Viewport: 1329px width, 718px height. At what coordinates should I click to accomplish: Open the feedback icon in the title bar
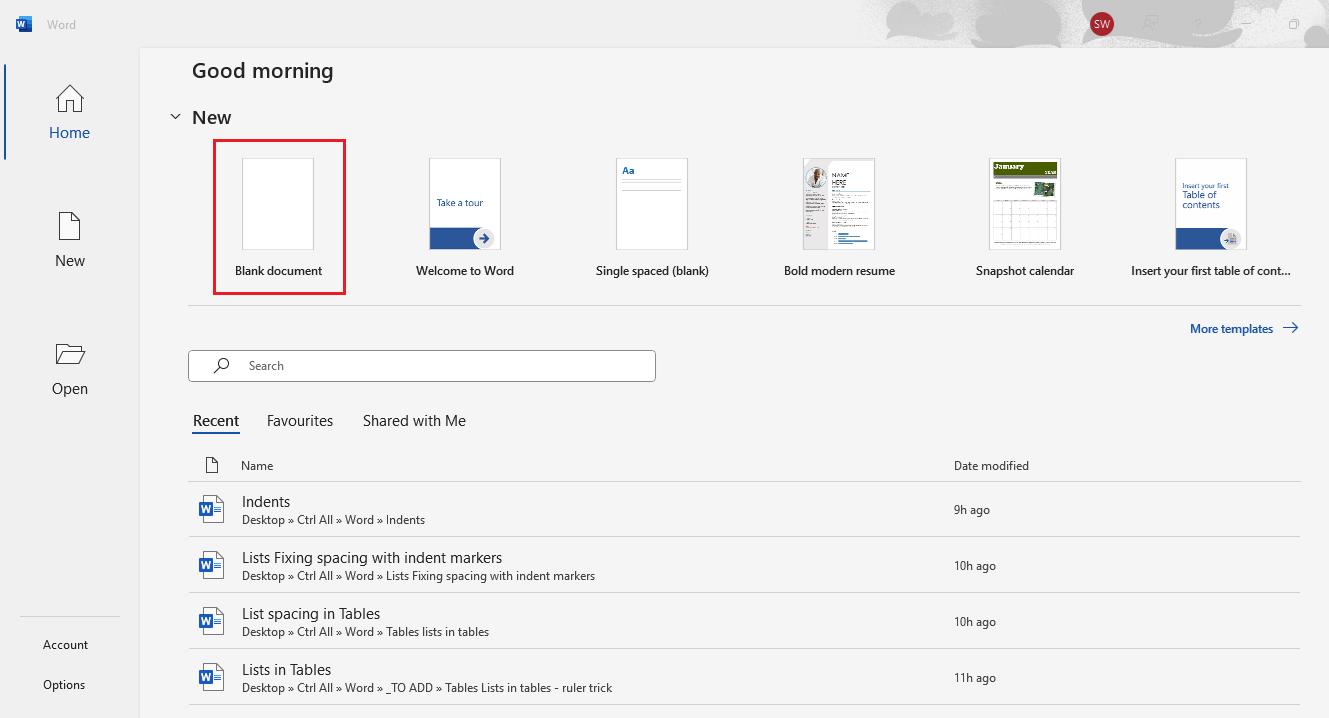(x=1152, y=24)
